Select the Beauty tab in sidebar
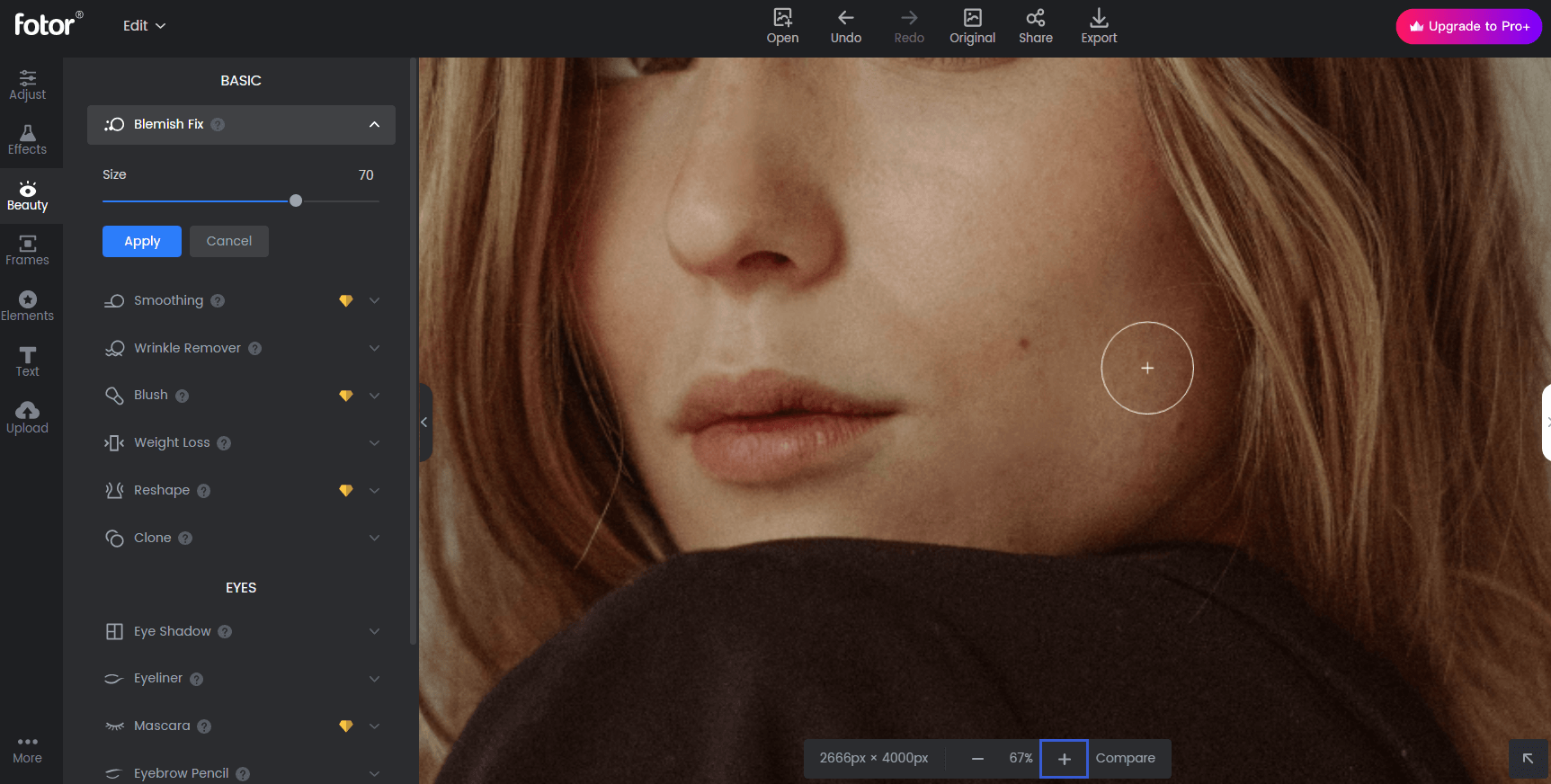The height and width of the screenshot is (784, 1551). (28, 196)
